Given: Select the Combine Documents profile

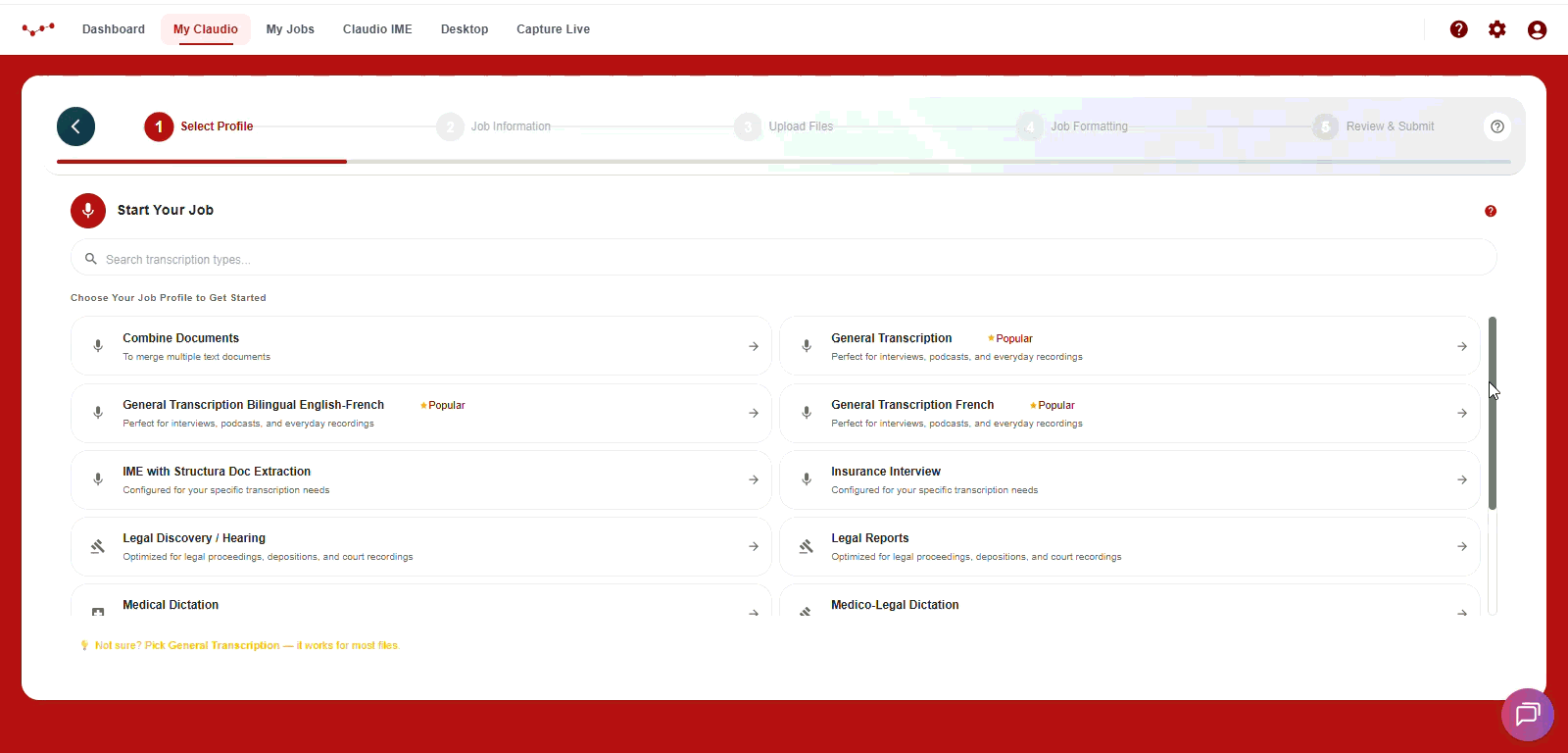Looking at the screenshot, I should point(421,346).
